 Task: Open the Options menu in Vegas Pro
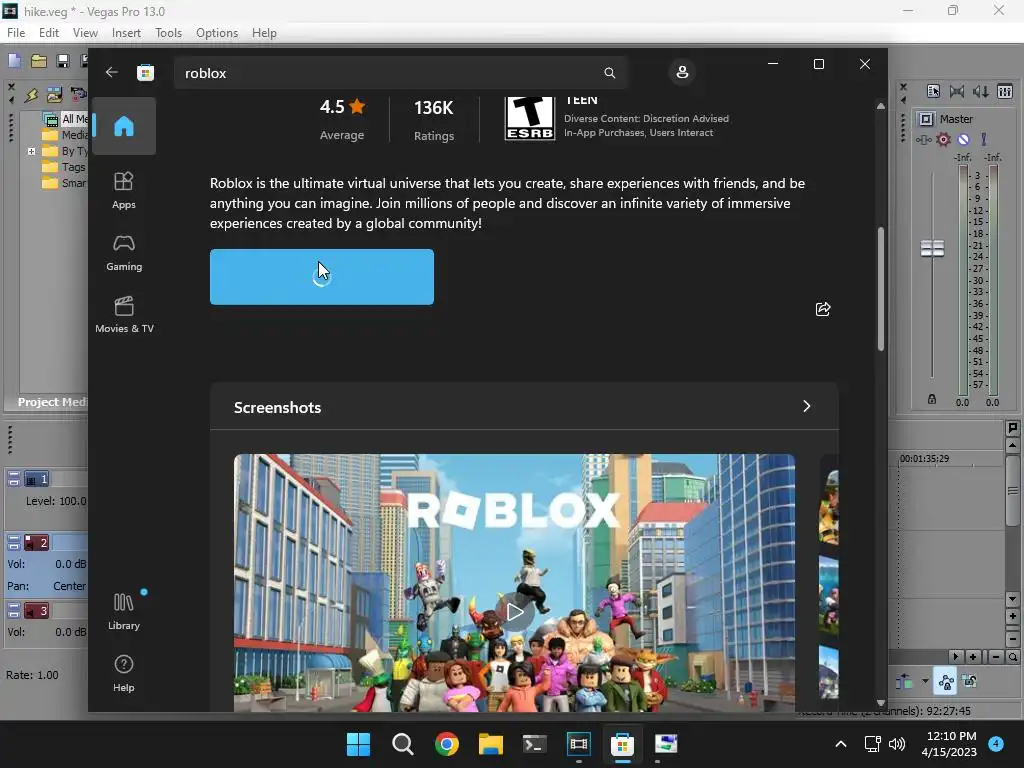click(217, 33)
